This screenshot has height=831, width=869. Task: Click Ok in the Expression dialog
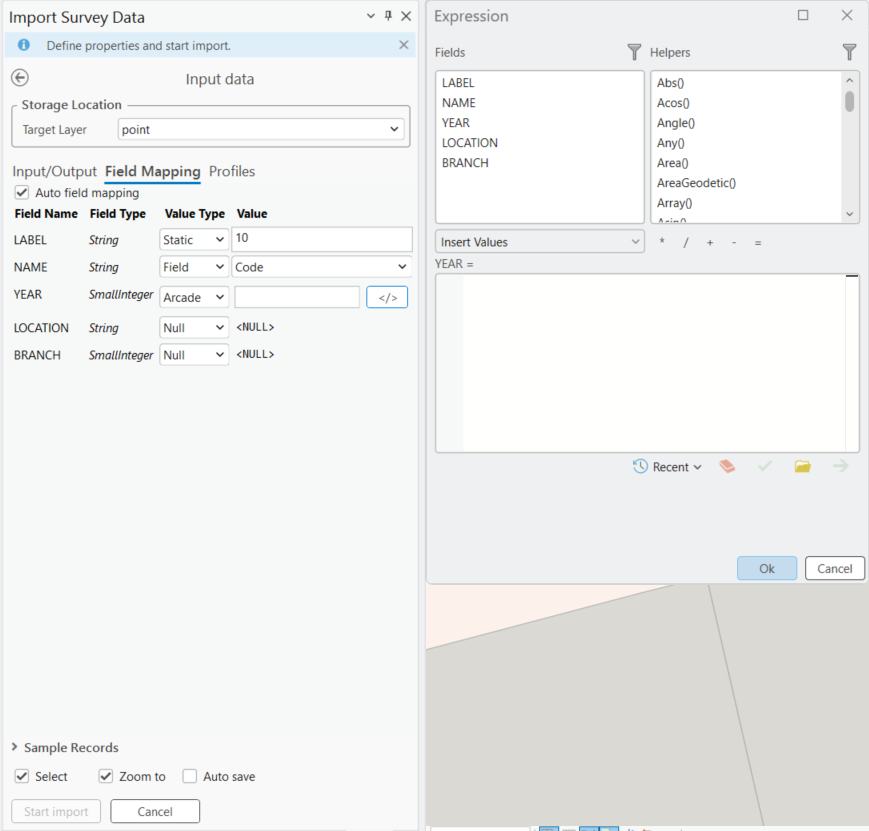(767, 568)
